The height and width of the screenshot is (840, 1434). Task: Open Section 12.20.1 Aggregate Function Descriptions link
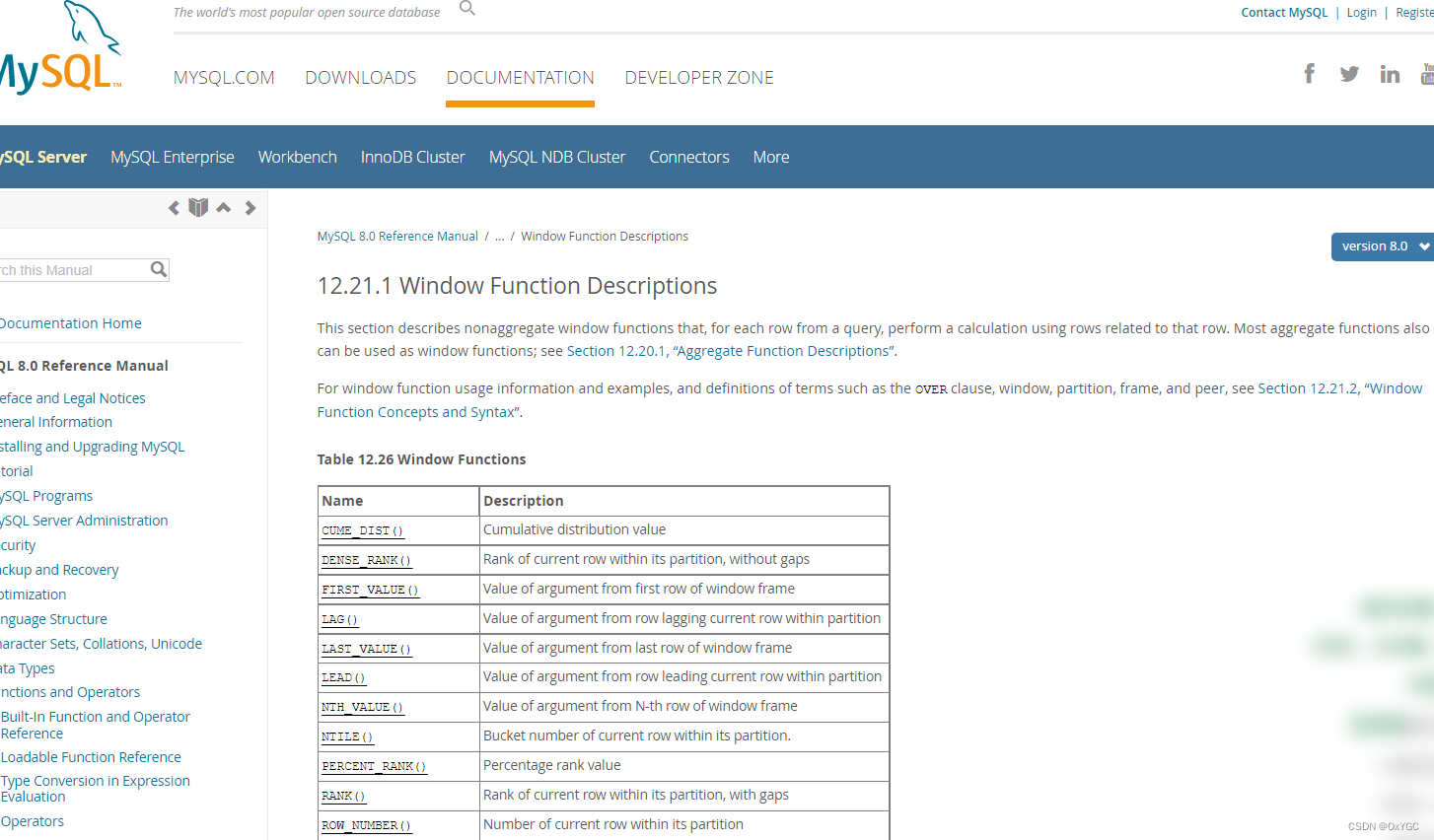pyautogui.click(x=730, y=351)
